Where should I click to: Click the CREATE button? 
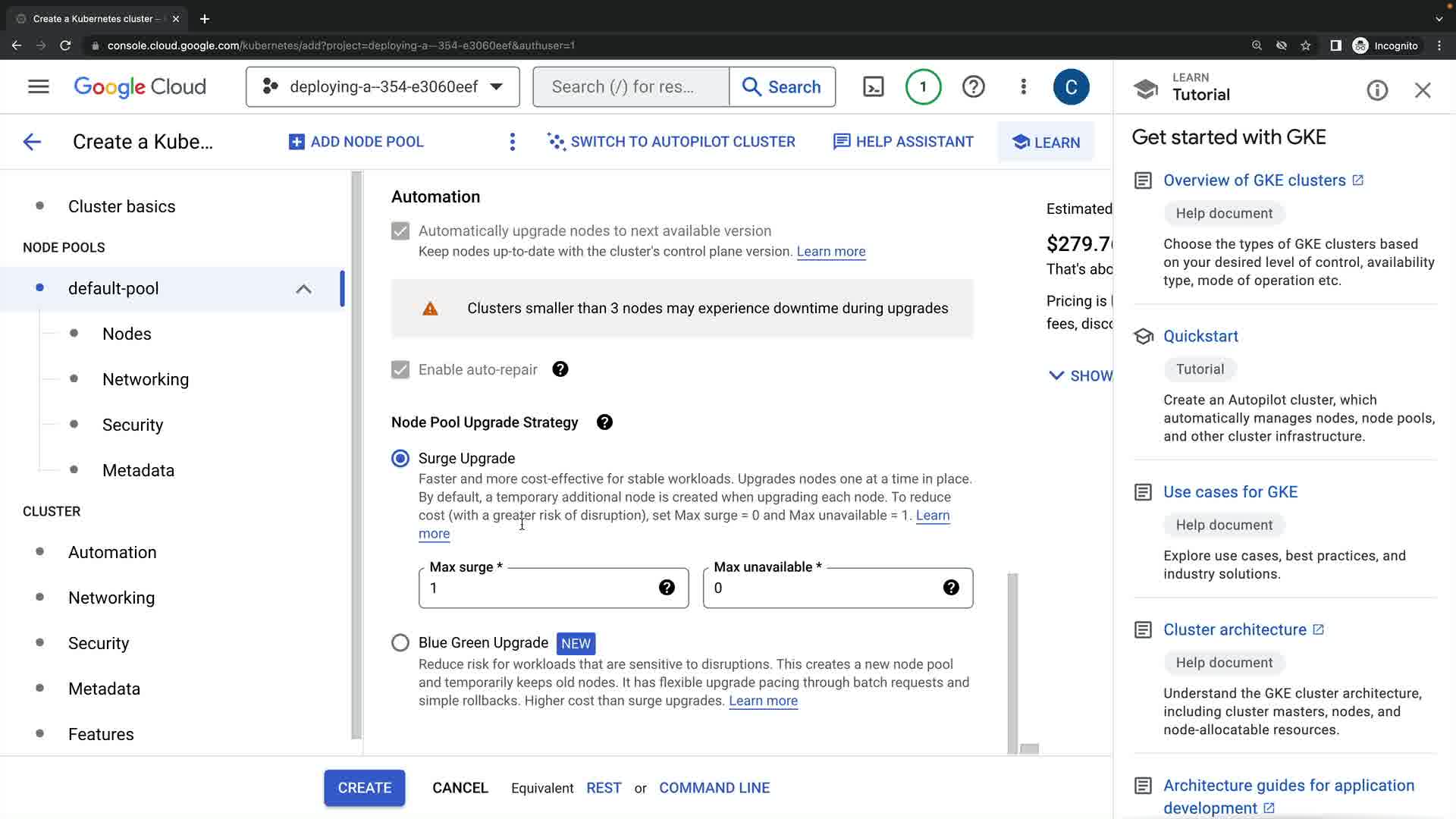(364, 788)
